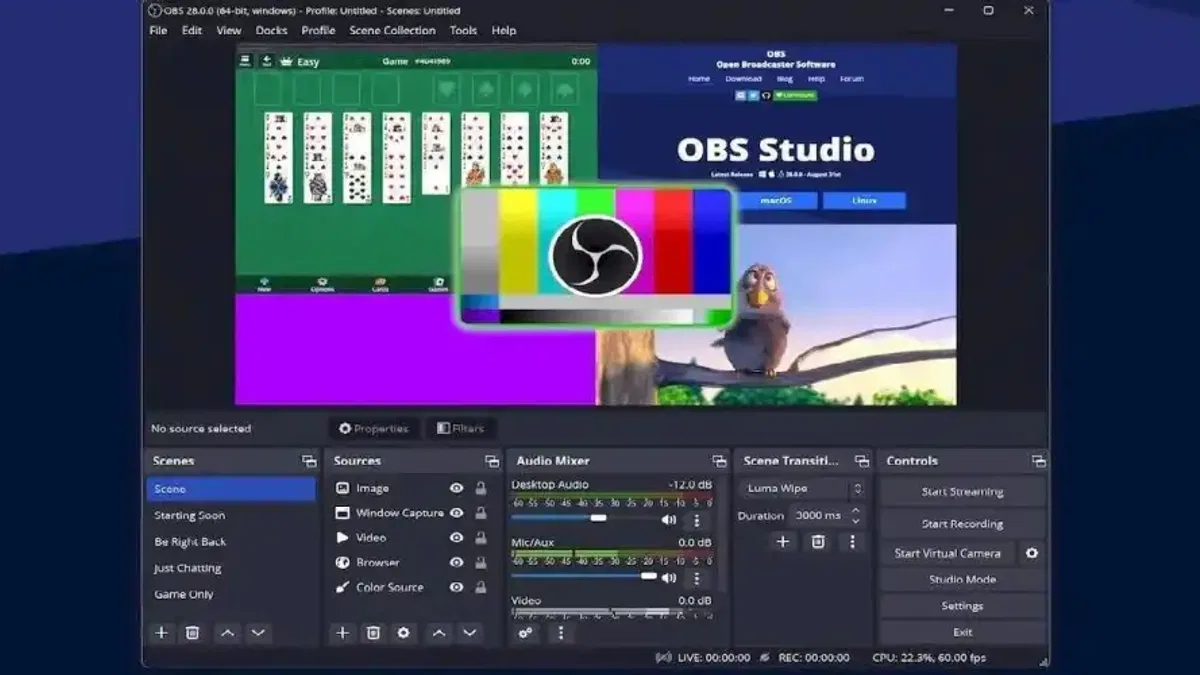
Task: Undock the Sources panel
Action: pyautogui.click(x=492, y=461)
